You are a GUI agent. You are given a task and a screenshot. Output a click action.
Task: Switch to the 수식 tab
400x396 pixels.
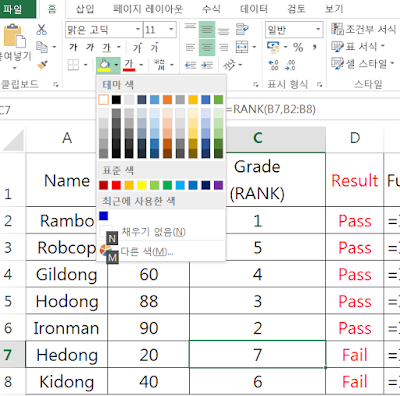(x=211, y=9)
